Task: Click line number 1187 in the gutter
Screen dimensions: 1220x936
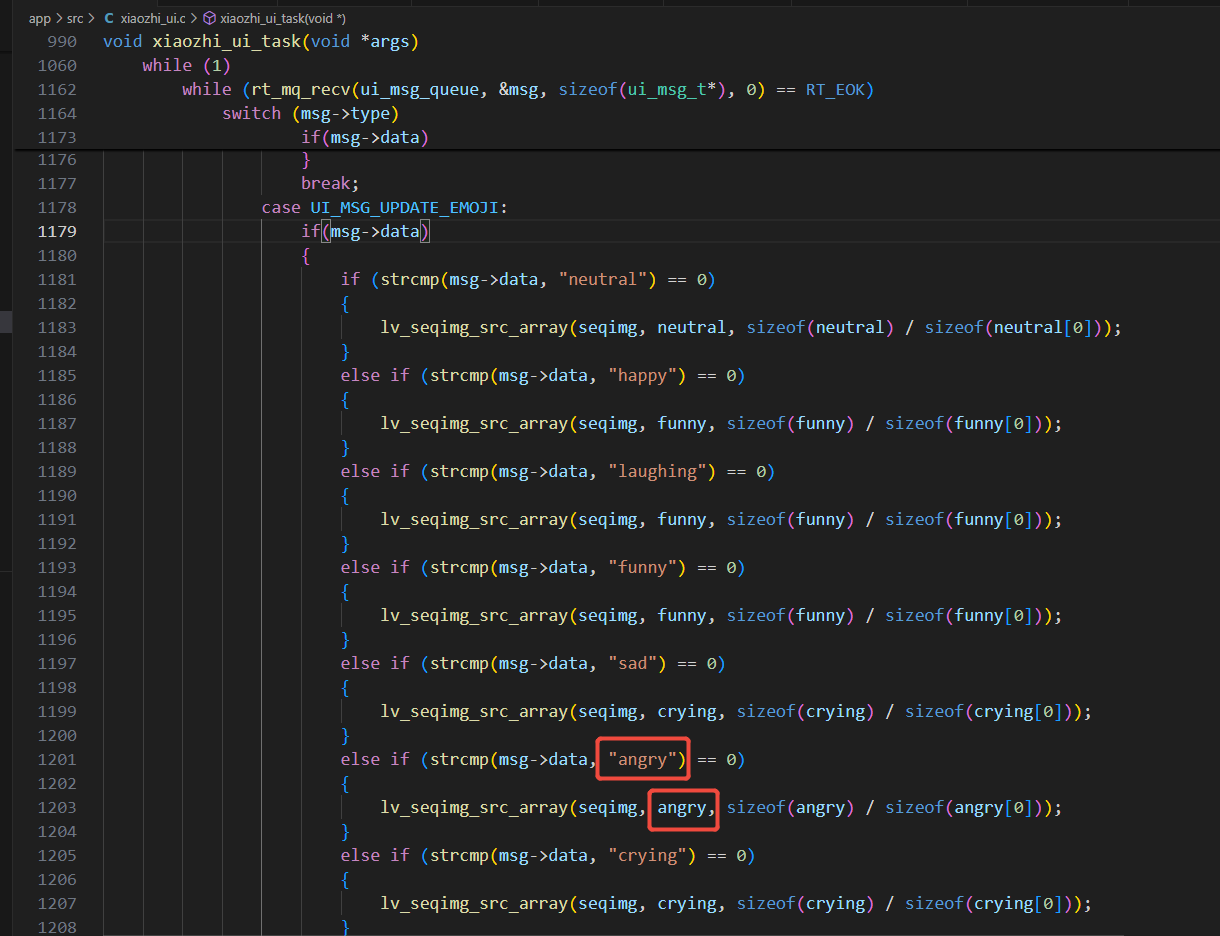Action: coord(56,423)
